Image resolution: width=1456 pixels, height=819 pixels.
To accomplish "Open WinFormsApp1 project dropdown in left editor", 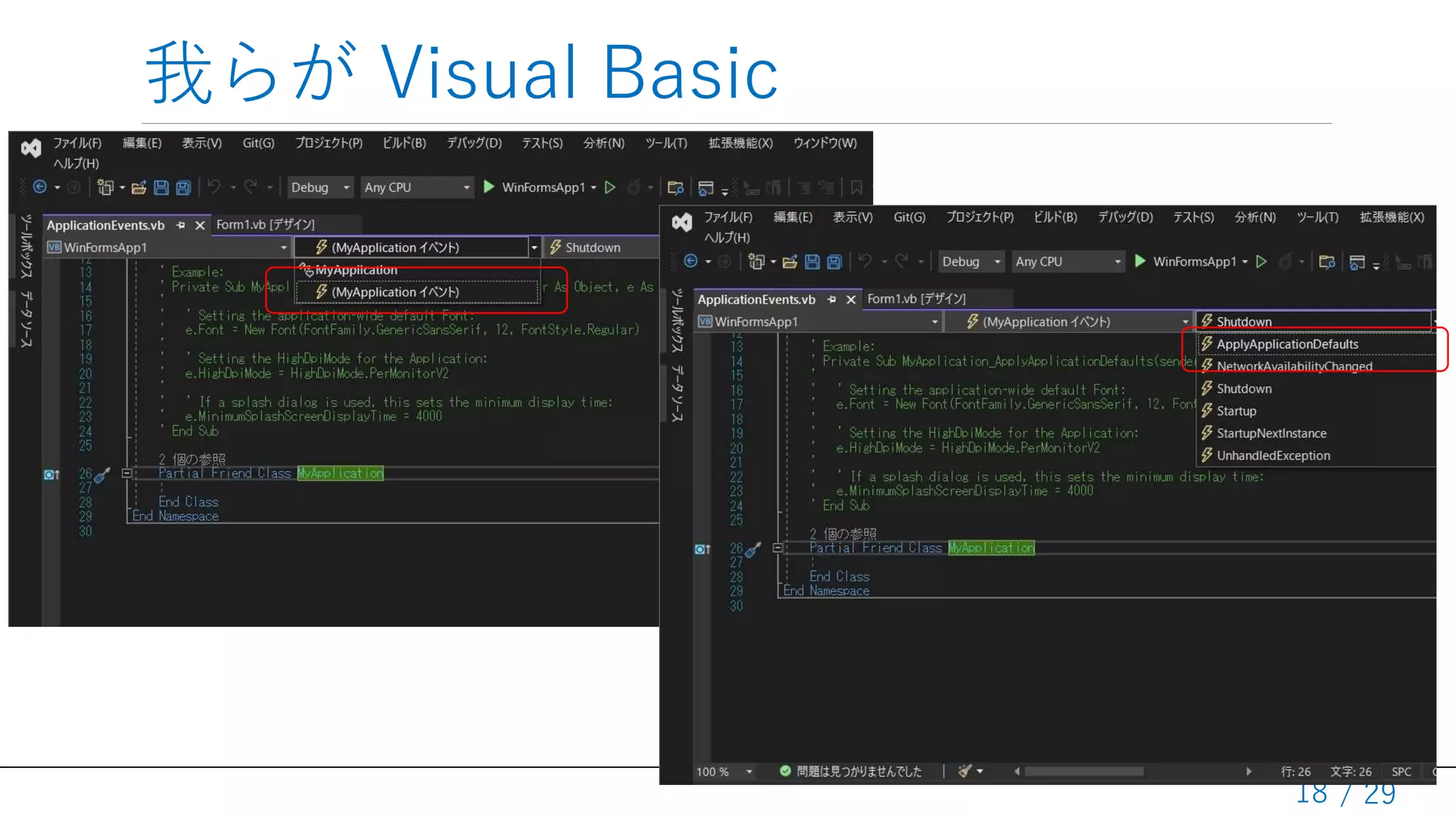I will 168,247.
